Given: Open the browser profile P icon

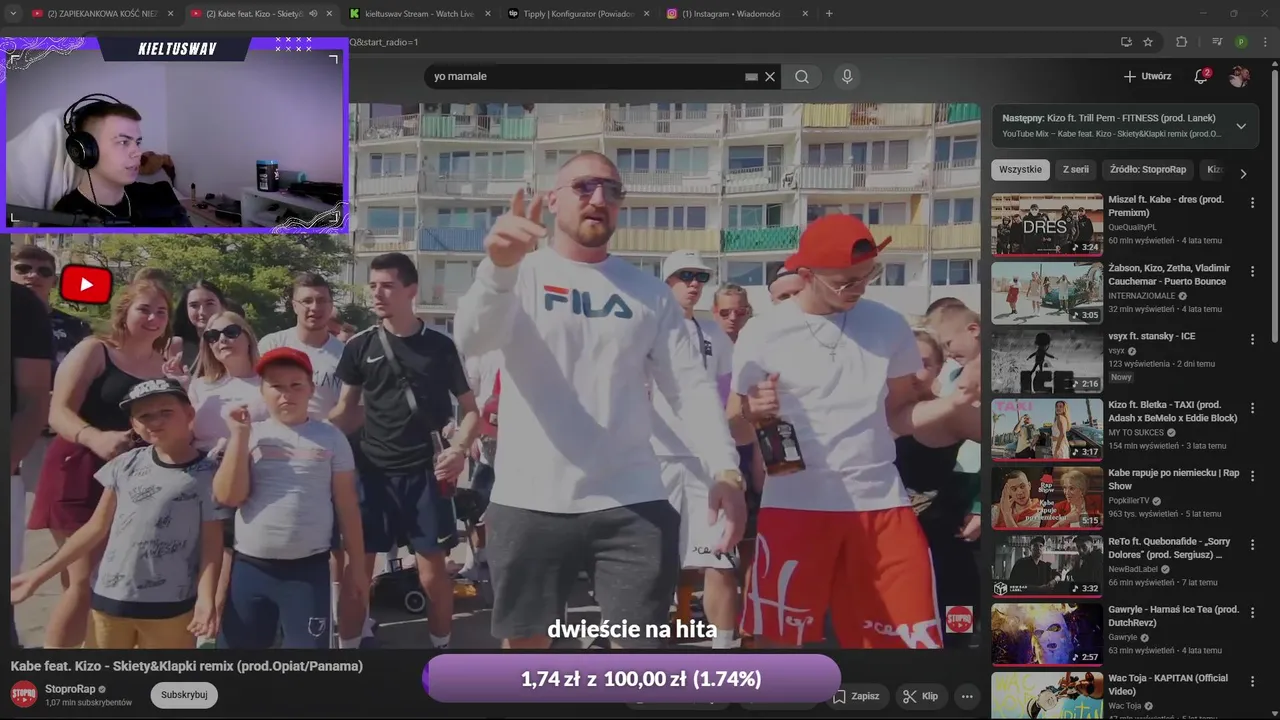Looking at the screenshot, I should click(x=1241, y=42).
